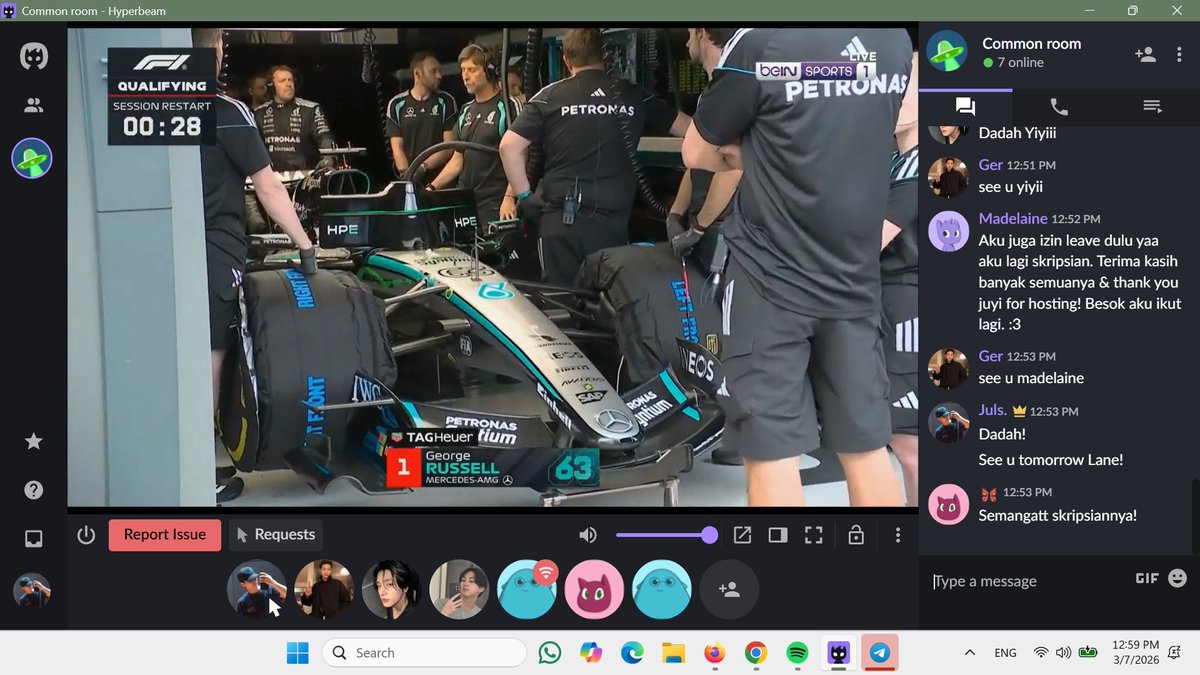Switch to the chat messages tab
The width and height of the screenshot is (1200, 675).
pyautogui.click(x=965, y=106)
